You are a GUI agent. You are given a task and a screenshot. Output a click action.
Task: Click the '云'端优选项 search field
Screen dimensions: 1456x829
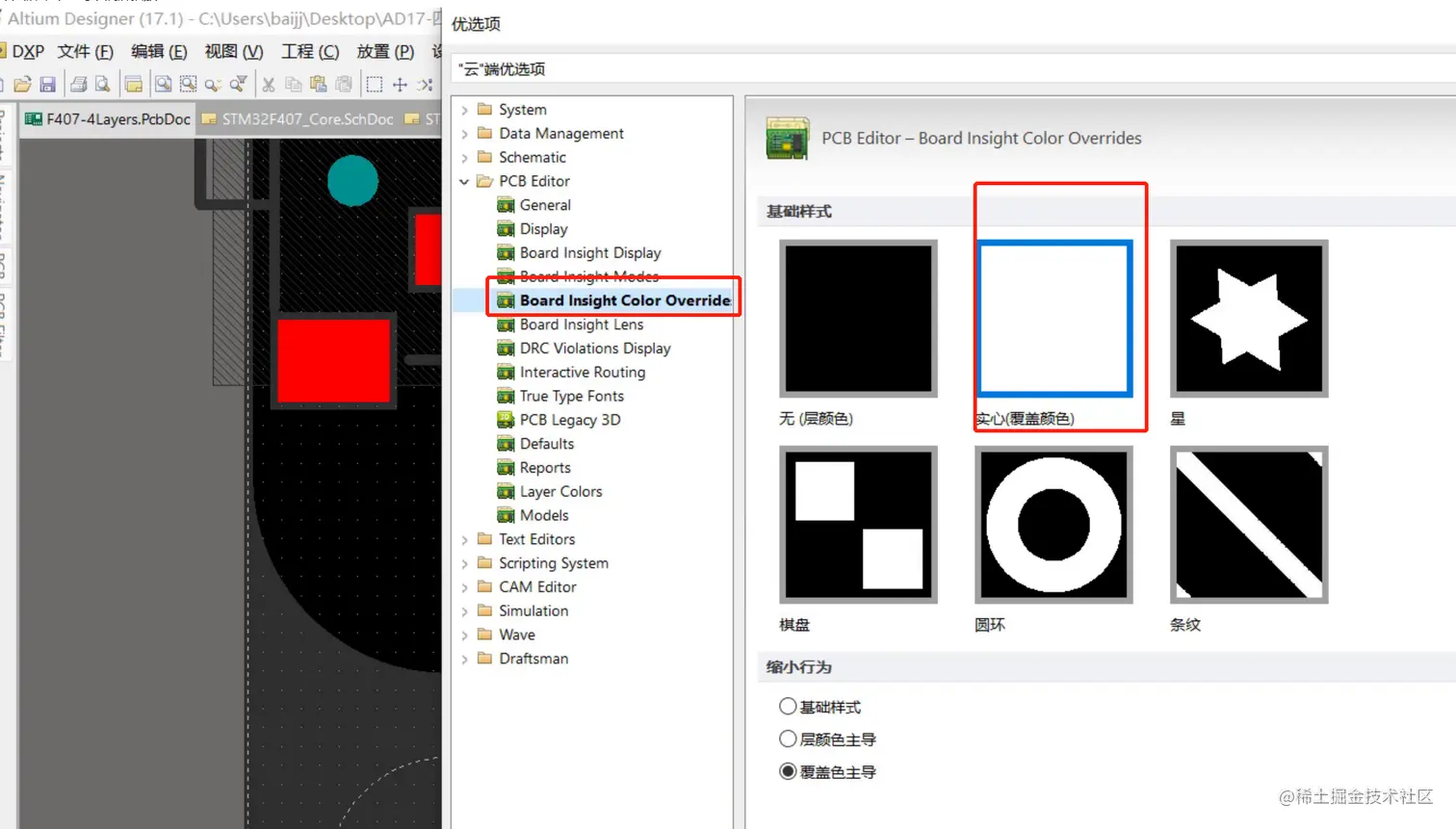(x=953, y=69)
